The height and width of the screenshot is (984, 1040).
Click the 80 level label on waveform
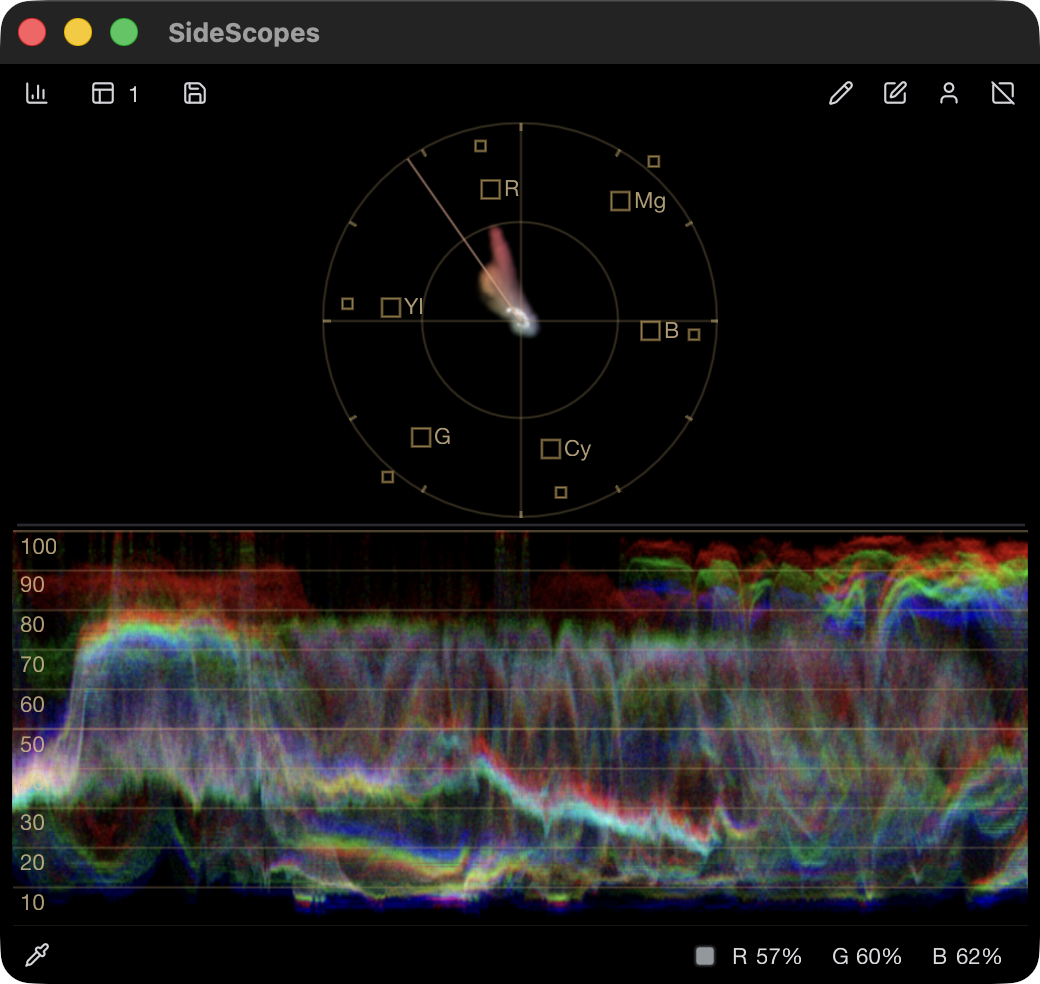click(32, 625)
